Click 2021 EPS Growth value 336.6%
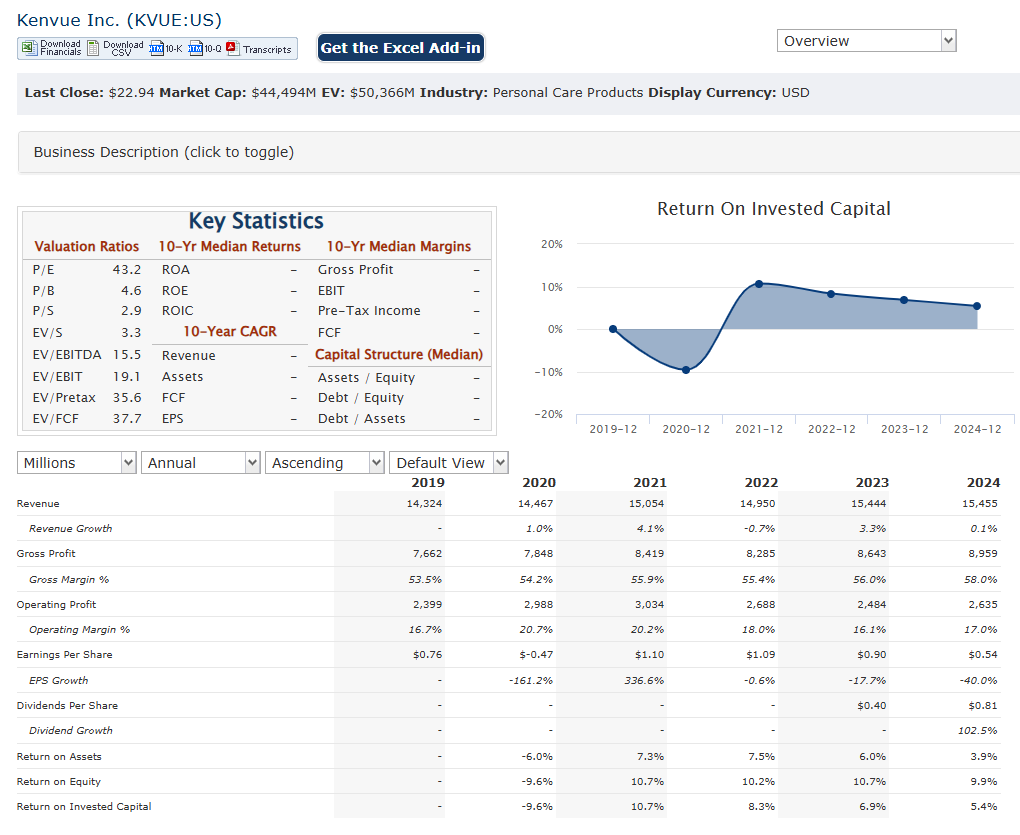This screenshot has height=835, width=1020. click(x=642, y=680)
